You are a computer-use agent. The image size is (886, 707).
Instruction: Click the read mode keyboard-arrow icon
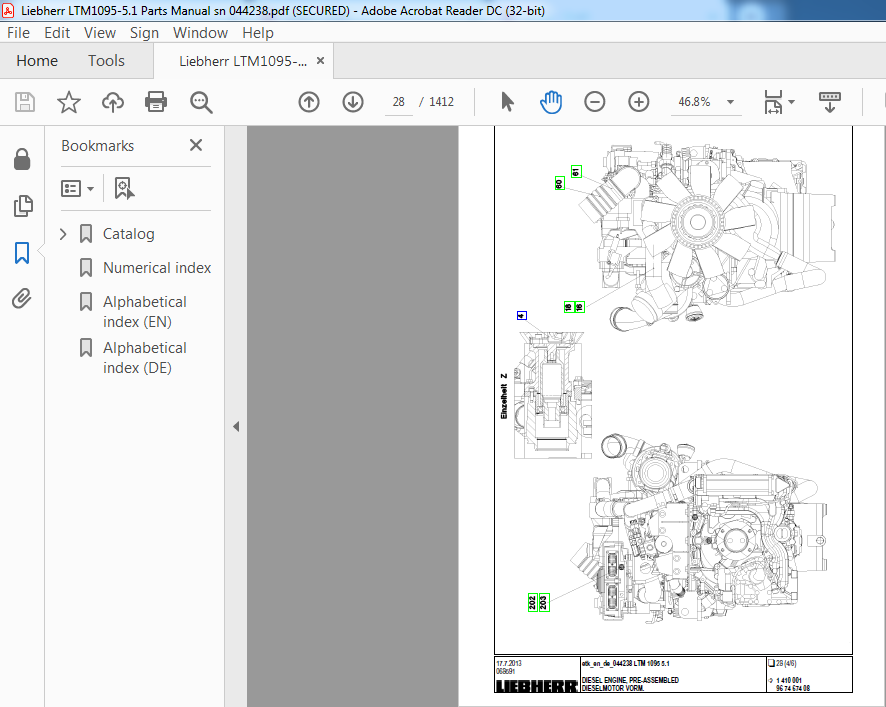point(829,102)
